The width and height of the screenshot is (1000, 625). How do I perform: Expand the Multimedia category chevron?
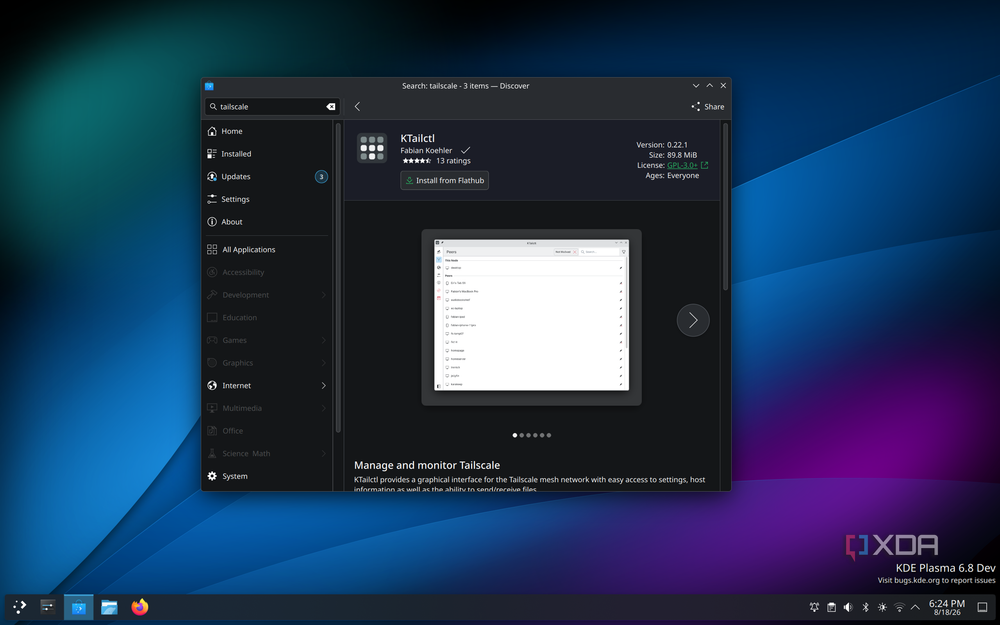[x=323, y=408]
